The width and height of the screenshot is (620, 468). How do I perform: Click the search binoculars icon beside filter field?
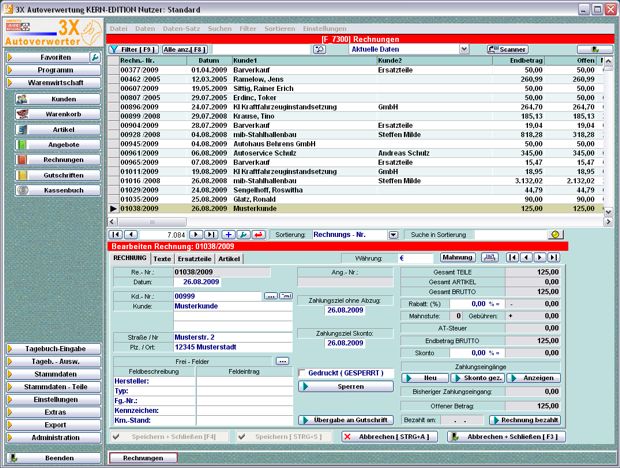[x=319, y=49]
